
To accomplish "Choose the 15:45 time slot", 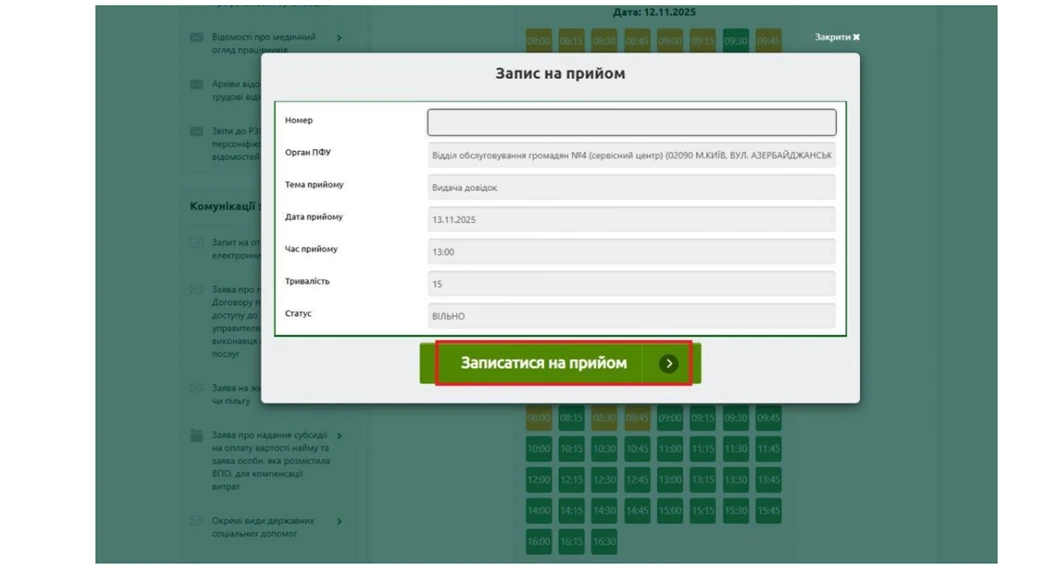I will [768, 511].
